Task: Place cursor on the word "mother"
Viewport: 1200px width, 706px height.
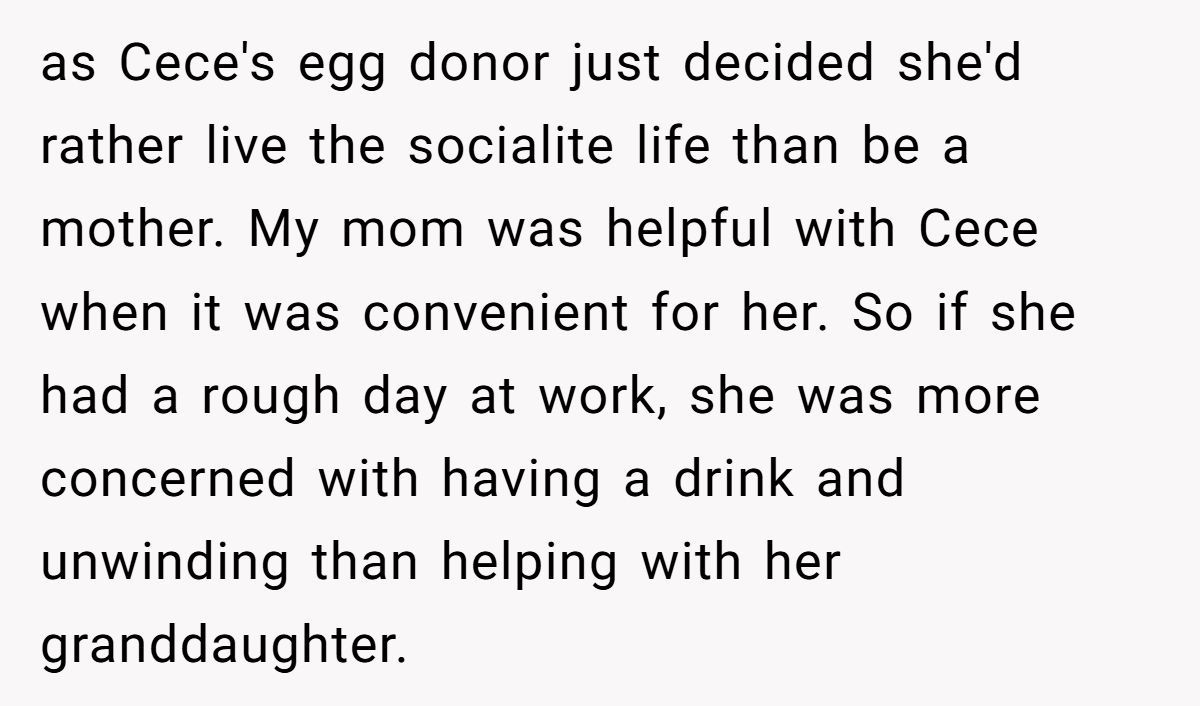Action: (127, 231)
